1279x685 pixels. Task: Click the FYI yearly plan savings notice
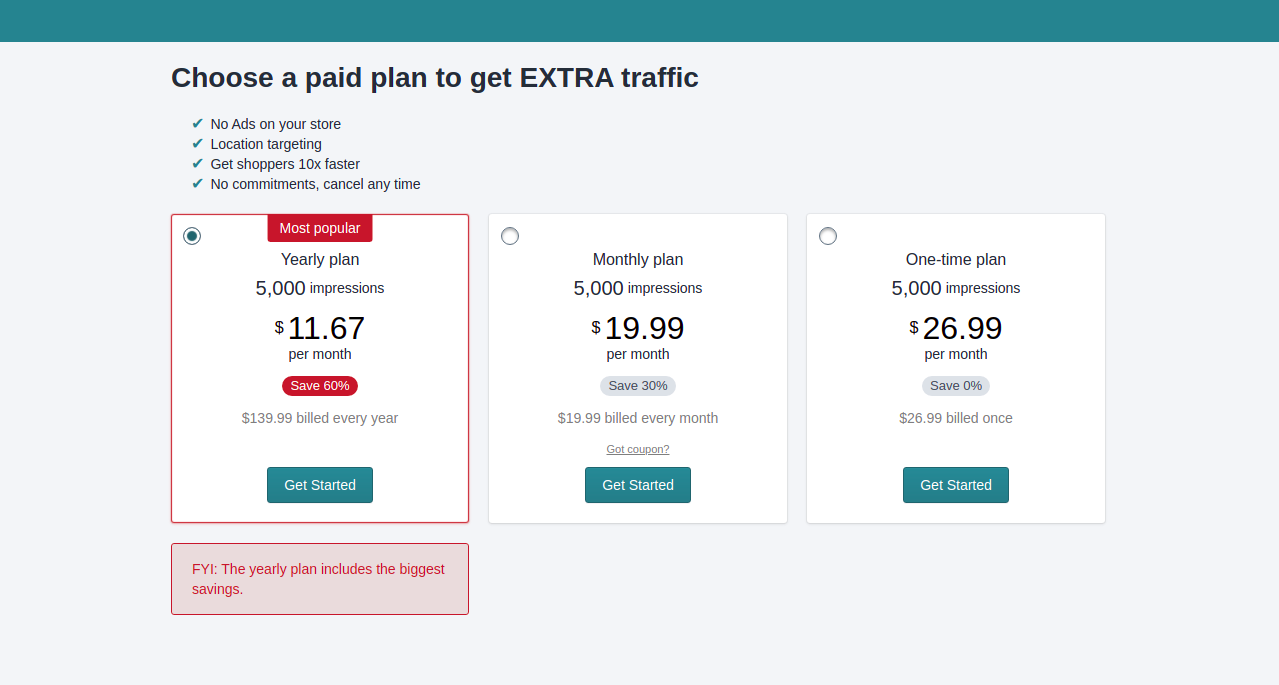(320, 579)
